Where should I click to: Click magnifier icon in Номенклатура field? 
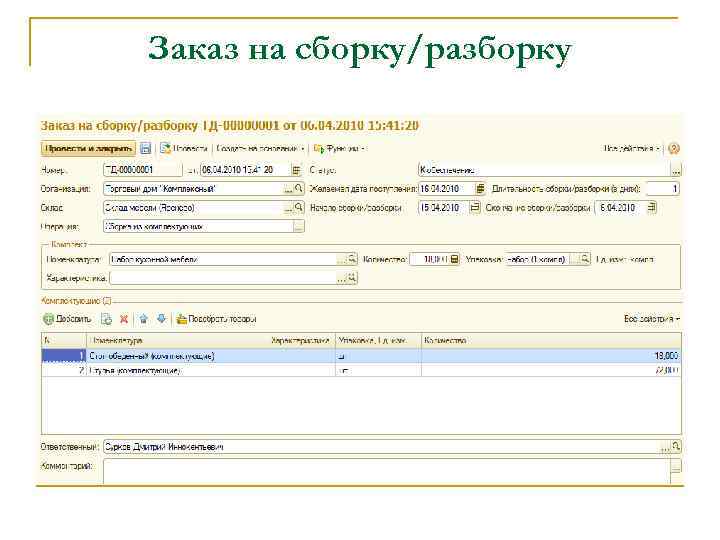[x=352, y=259]
